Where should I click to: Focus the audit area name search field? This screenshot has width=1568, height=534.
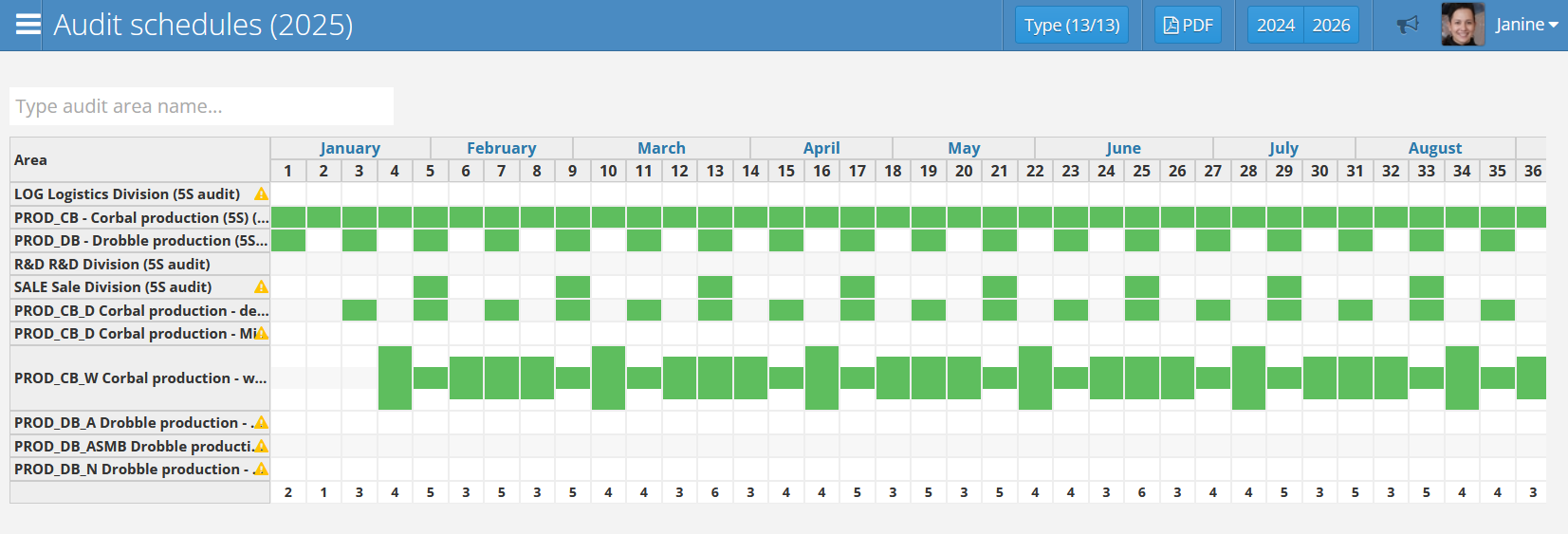(x=201, y=106)
